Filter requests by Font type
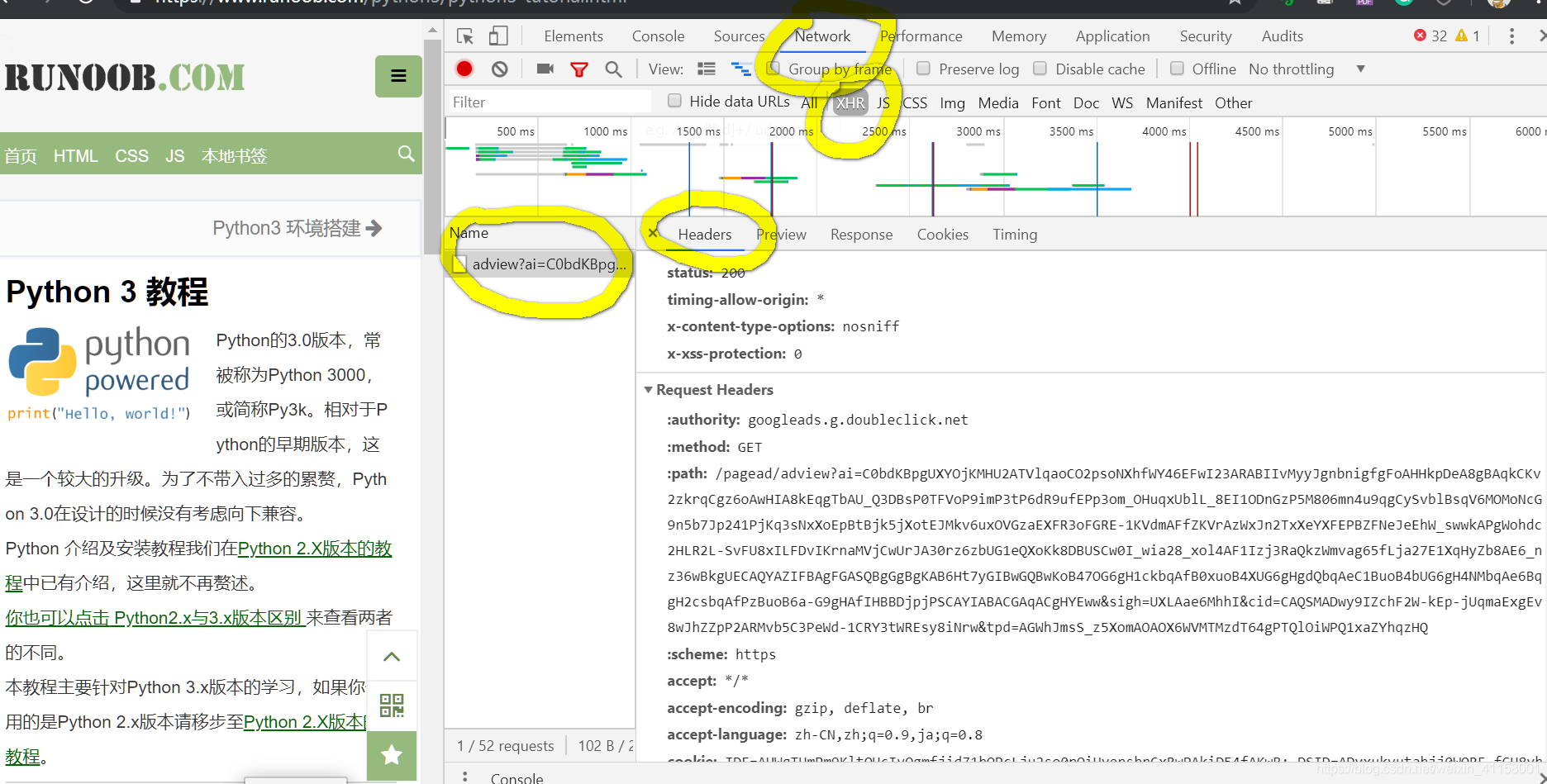Image resolution: width=1547 pixels, height=784 pixels. coord(1046,103)
